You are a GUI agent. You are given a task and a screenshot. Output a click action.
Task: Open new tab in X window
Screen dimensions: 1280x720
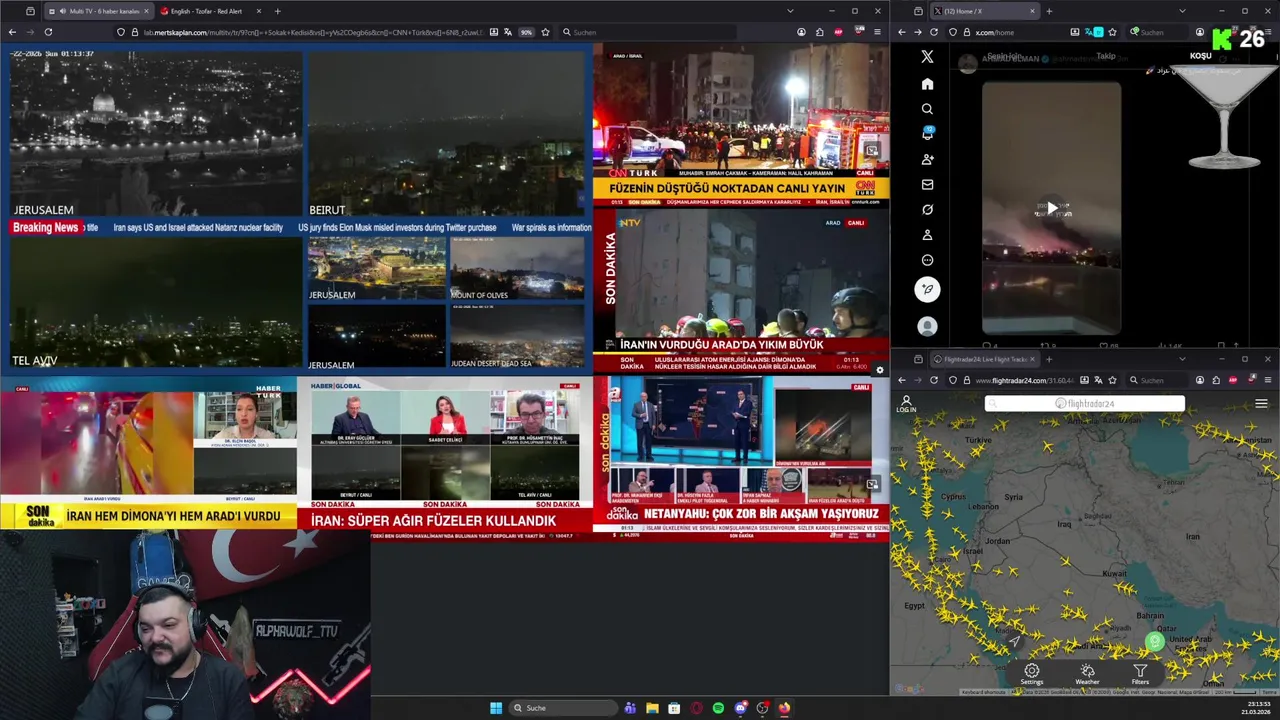pos(1049,11)
